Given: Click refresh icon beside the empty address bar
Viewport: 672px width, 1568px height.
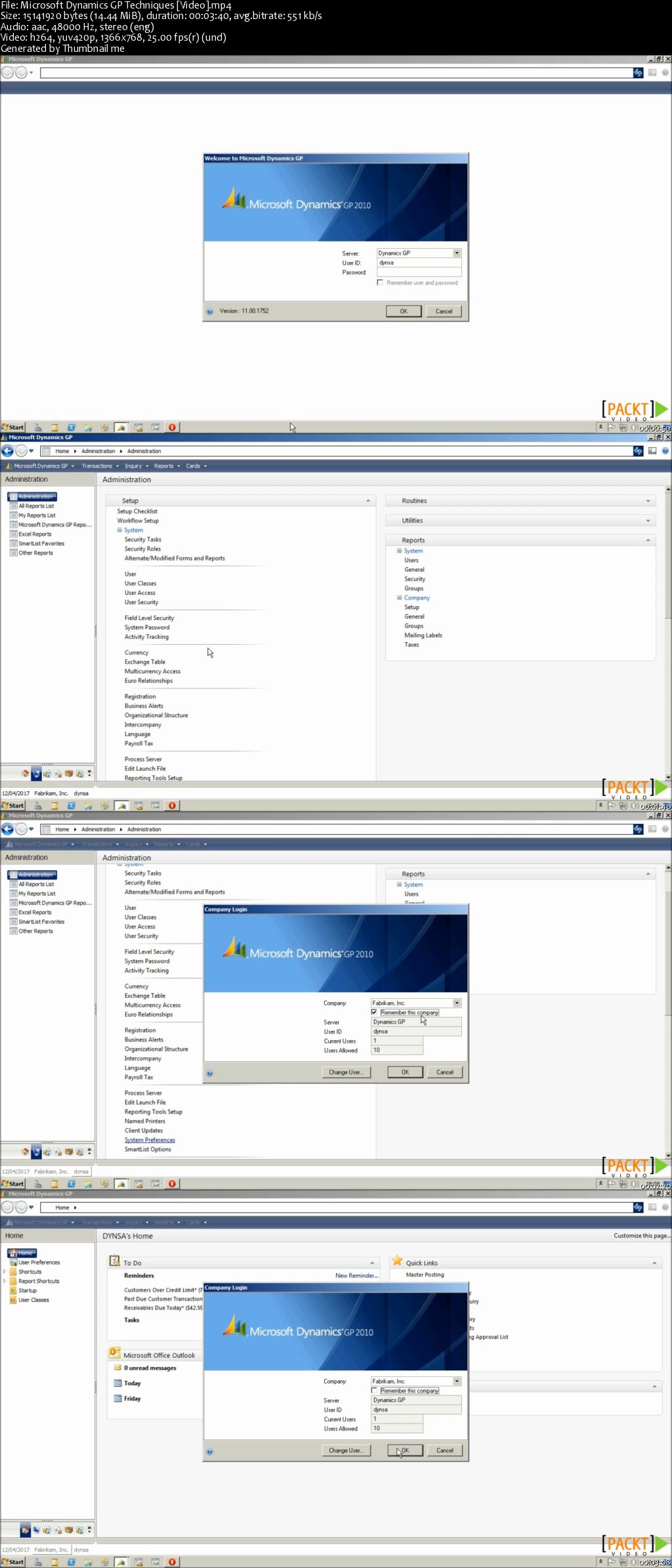Looking at the screenshot, I should (638, 73).
